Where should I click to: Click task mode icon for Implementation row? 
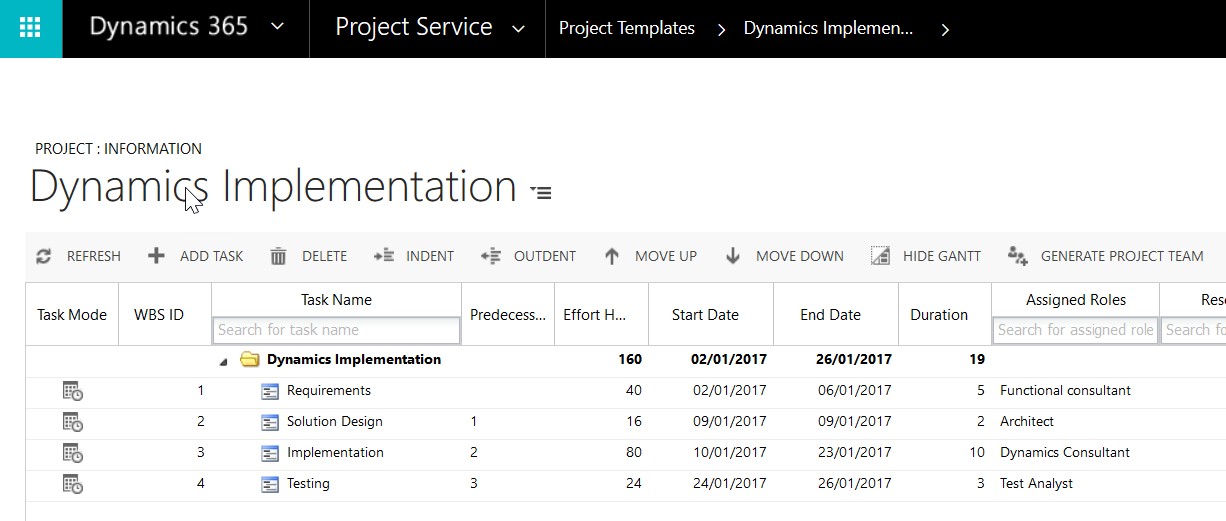(72, 453)
